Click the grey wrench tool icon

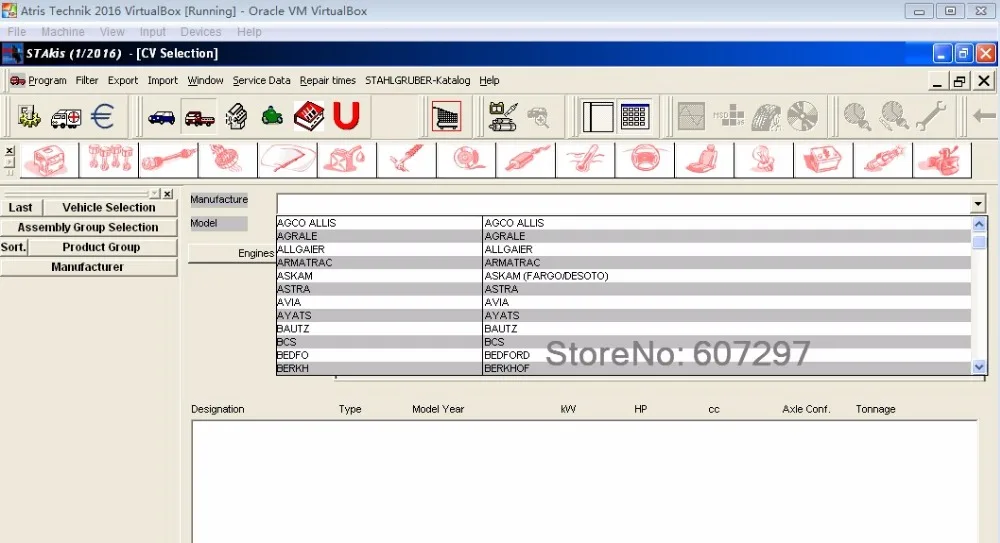pyautogui.click(x=931, y=117)
